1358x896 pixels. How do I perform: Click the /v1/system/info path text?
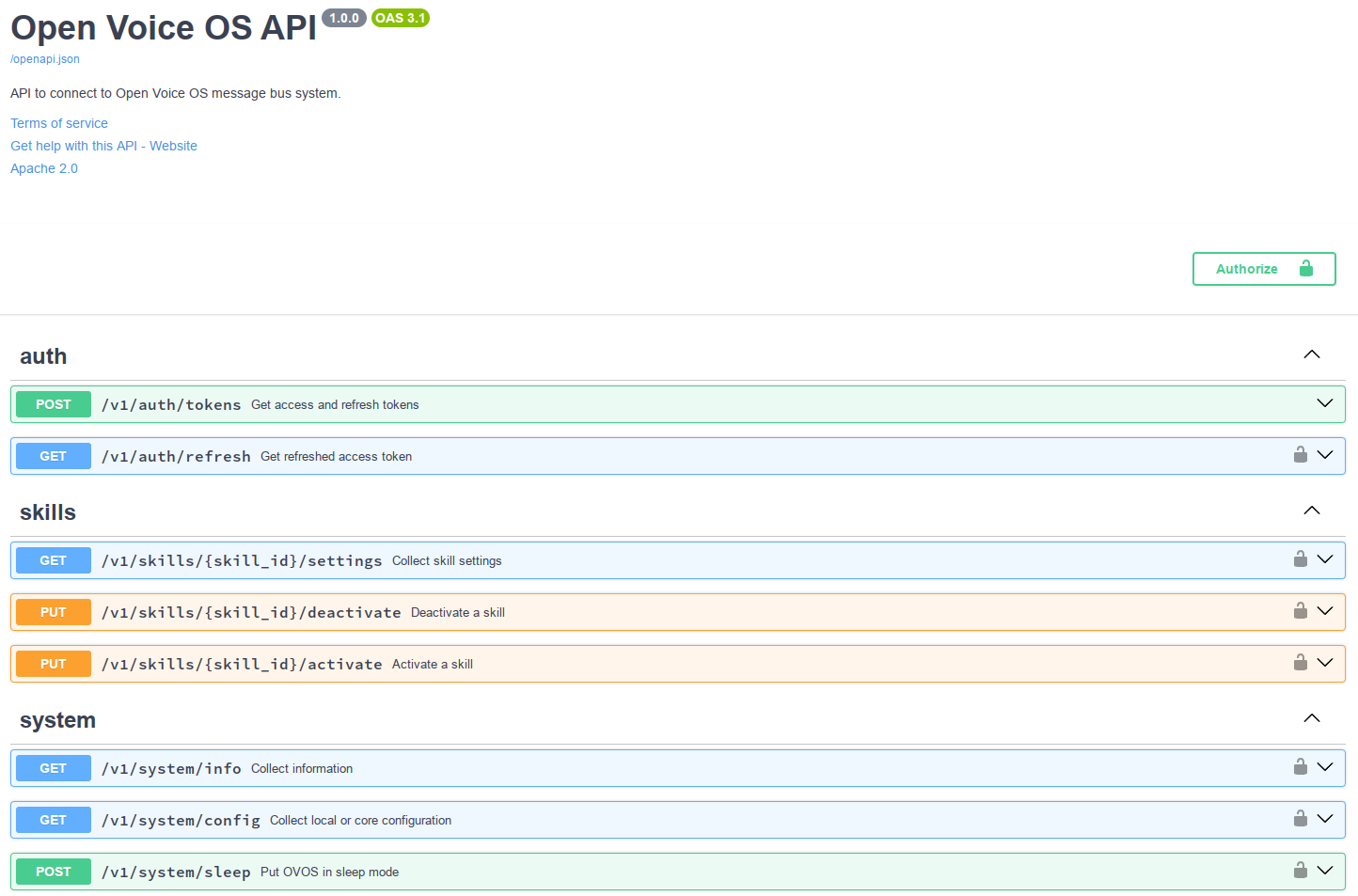[171, 768]
